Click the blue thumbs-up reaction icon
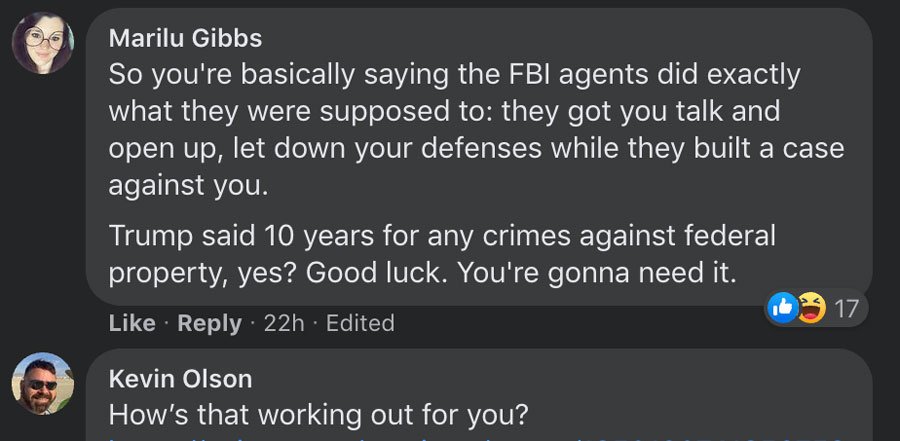900x441 pixels. click(782, 308)
